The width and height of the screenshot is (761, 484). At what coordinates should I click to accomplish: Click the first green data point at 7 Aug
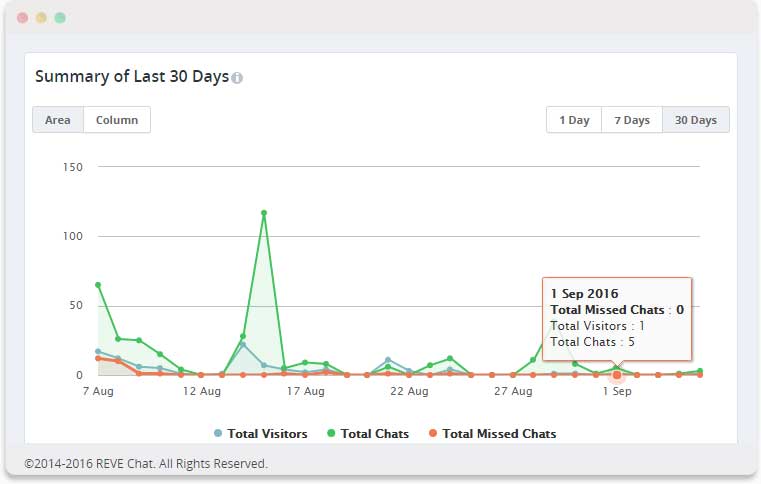[98, 285]
